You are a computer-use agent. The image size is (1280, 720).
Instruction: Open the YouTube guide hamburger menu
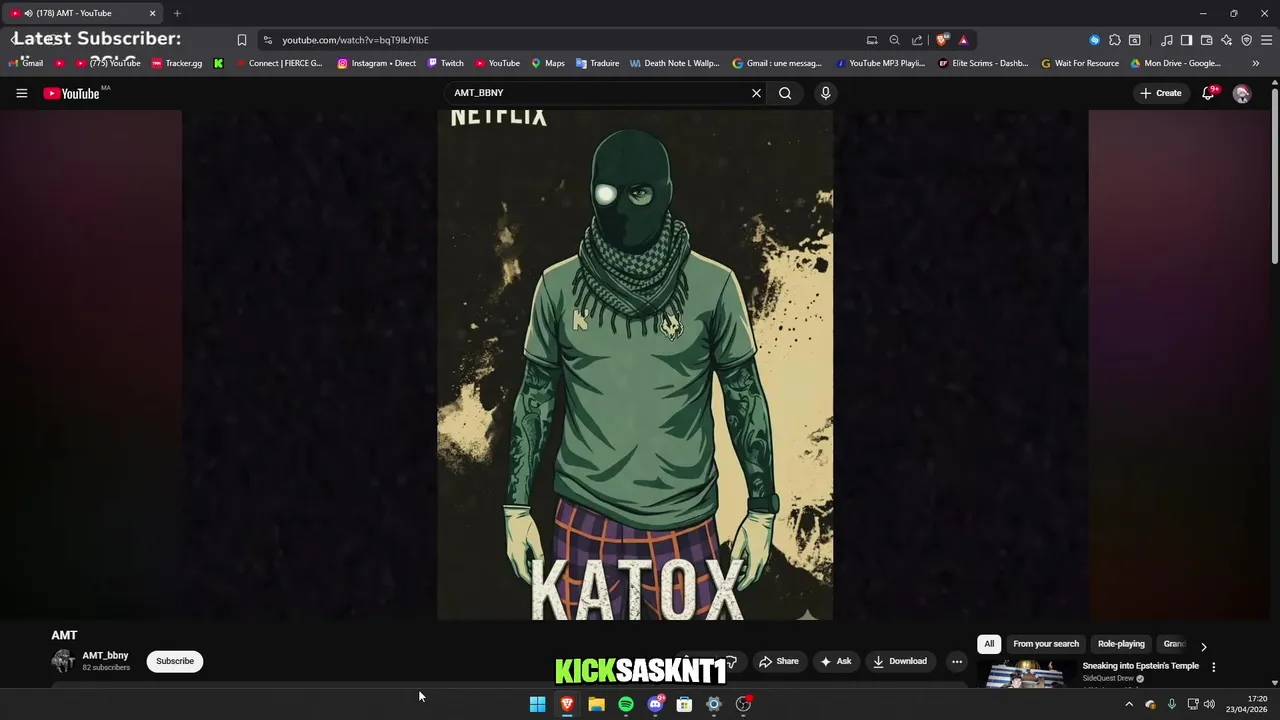(x=21, y=93)
